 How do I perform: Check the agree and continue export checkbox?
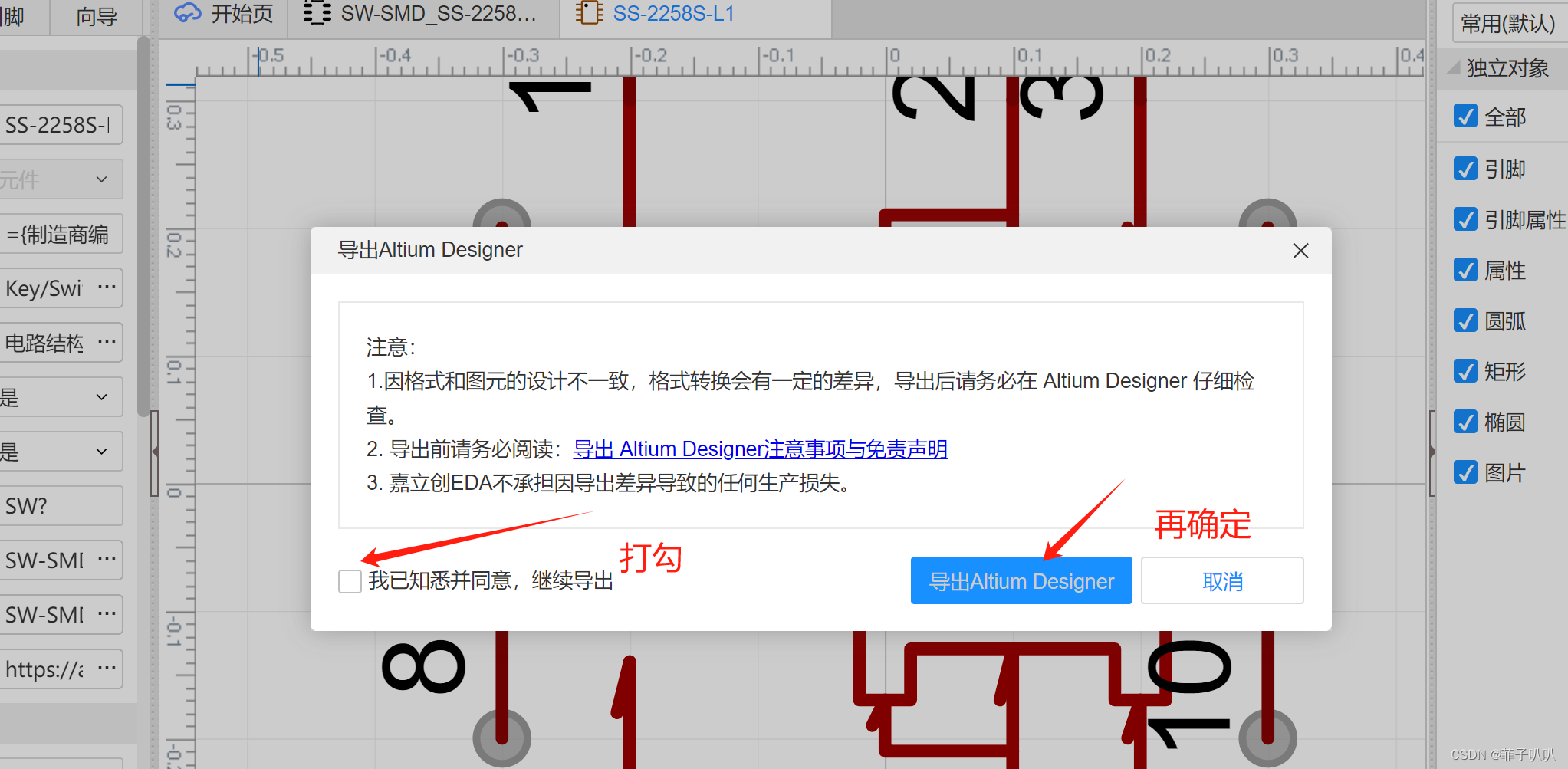350,581
